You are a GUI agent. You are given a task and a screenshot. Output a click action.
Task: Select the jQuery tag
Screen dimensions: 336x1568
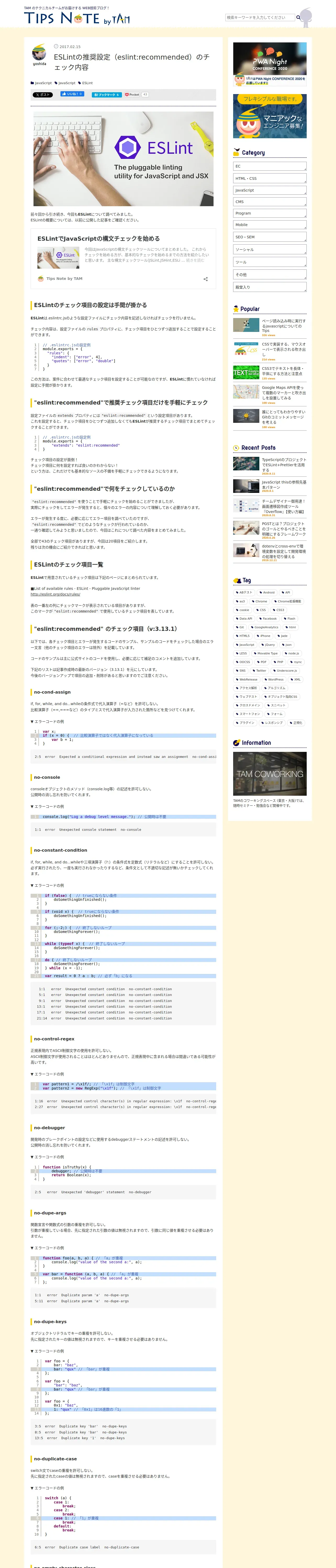pyautogui.click(x=268, y=645)
